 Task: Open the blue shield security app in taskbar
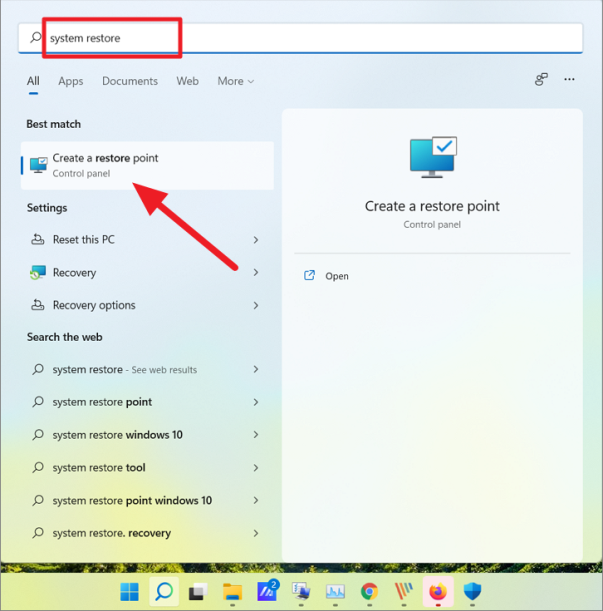(472, 592)
